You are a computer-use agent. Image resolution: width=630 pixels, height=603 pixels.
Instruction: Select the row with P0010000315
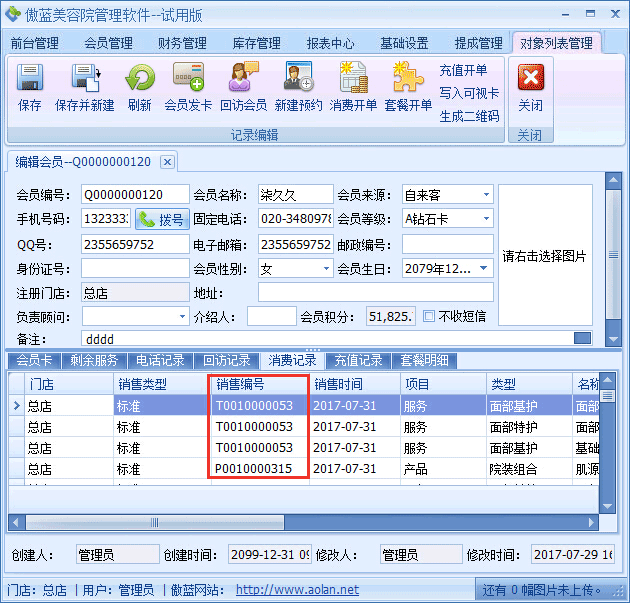[303, 468]
